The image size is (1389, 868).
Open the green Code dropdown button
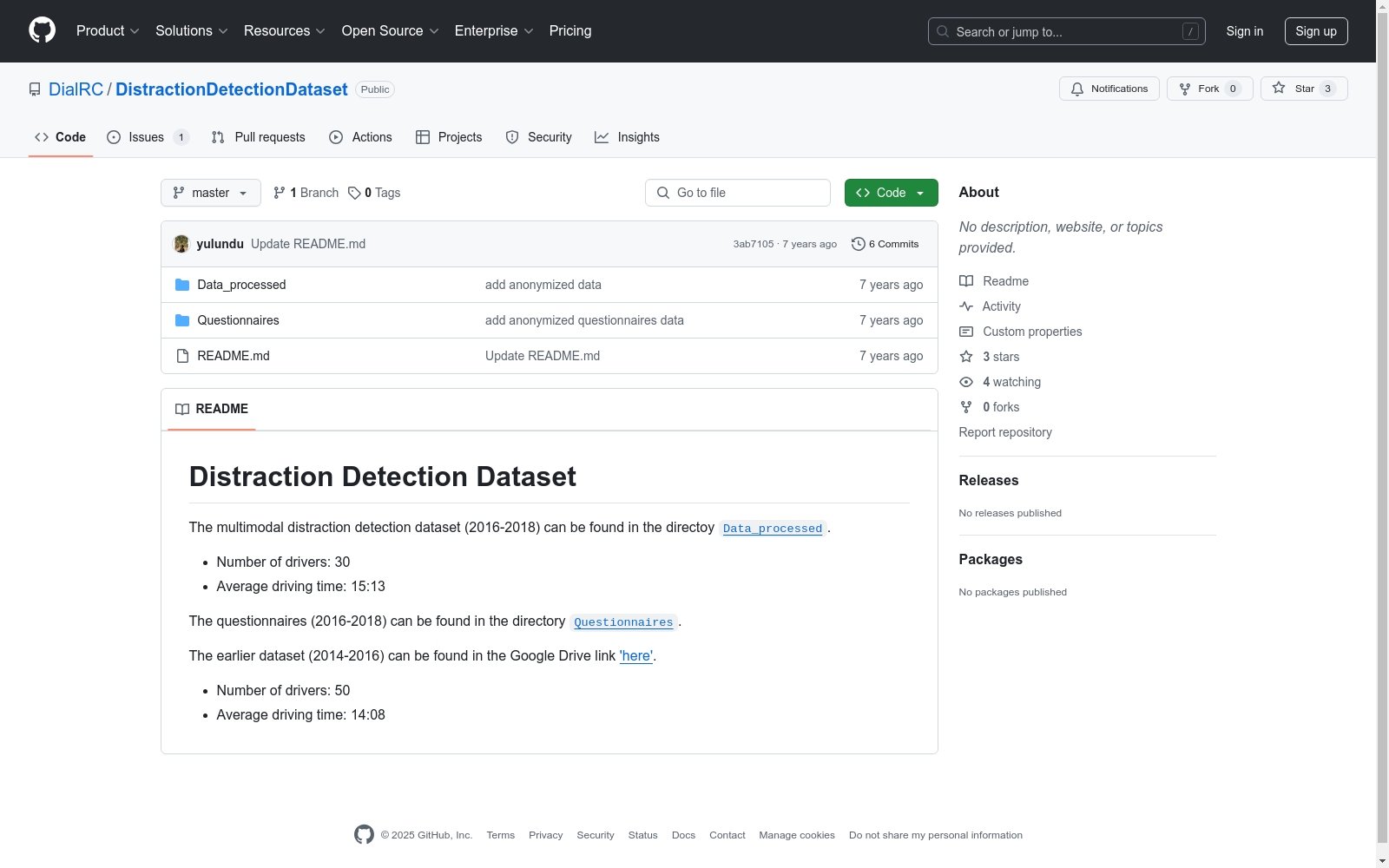pyautogui.click(x=892, y=193)
